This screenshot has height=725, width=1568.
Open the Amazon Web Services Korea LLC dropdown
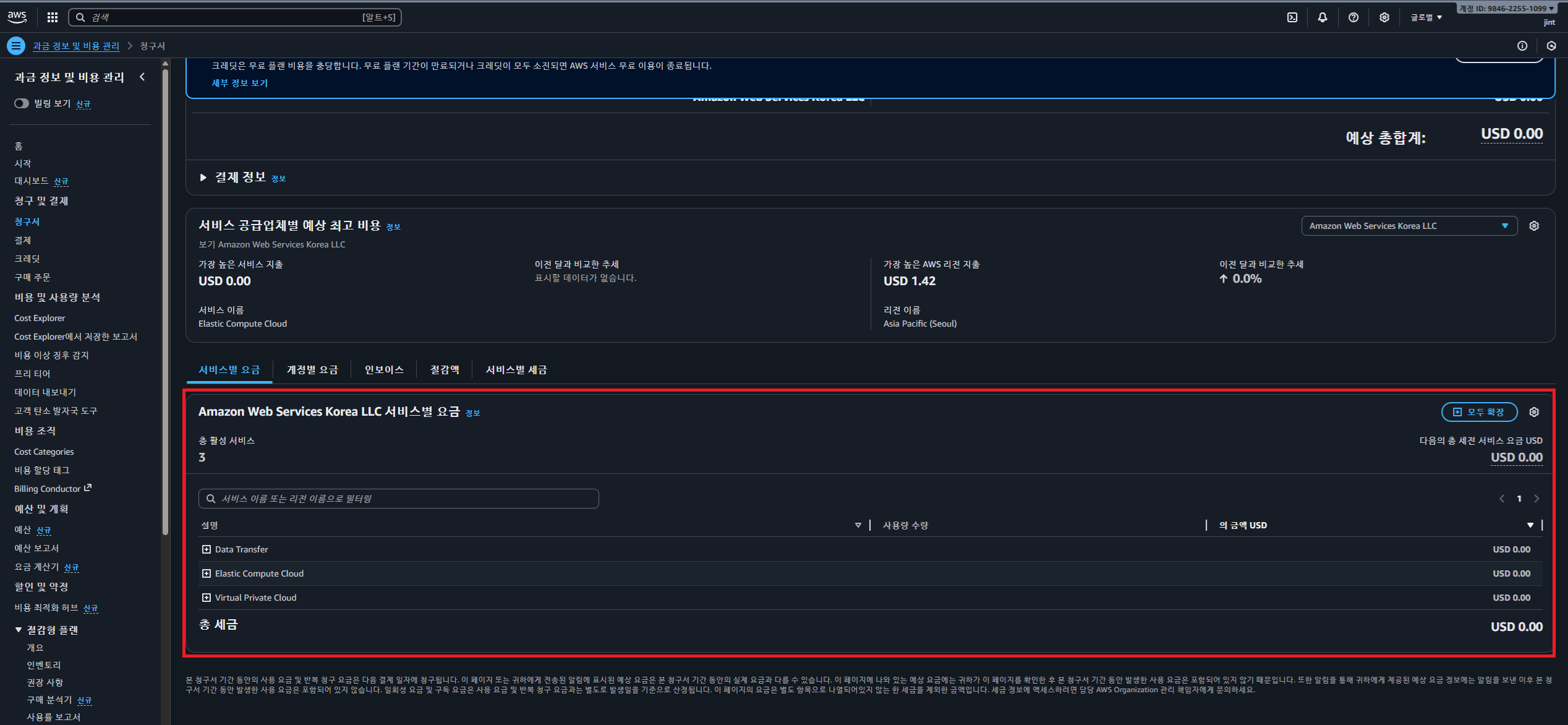point(1408,226)
